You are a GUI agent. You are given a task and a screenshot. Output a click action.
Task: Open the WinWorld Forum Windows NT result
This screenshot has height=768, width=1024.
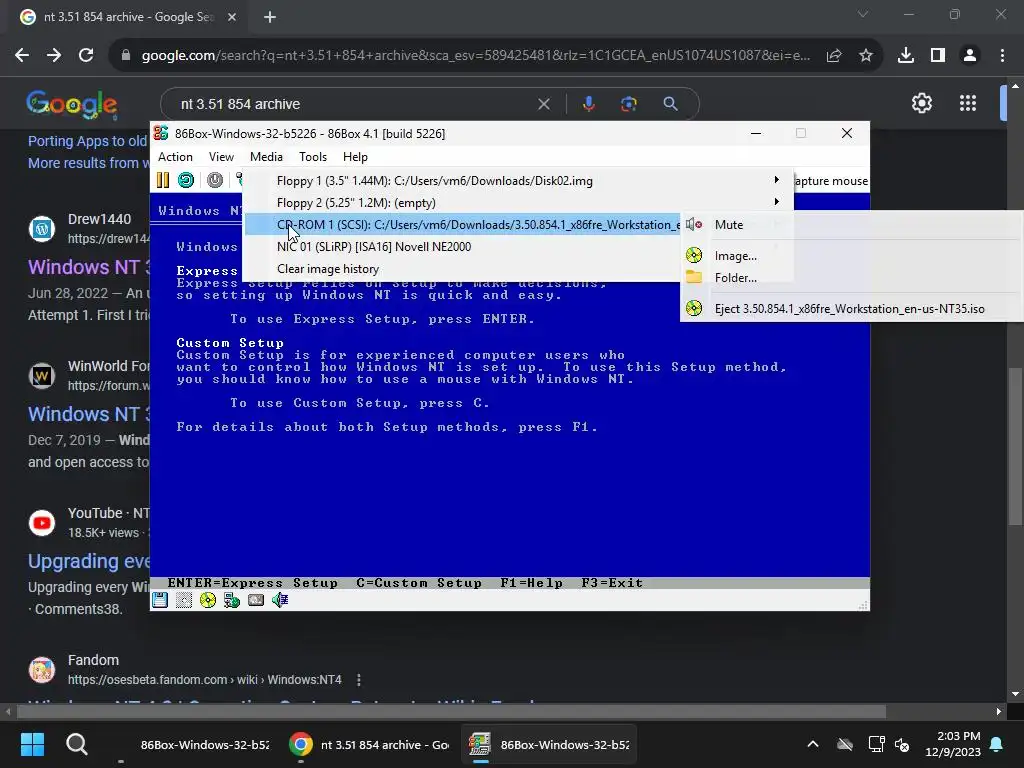click(89, 414)
